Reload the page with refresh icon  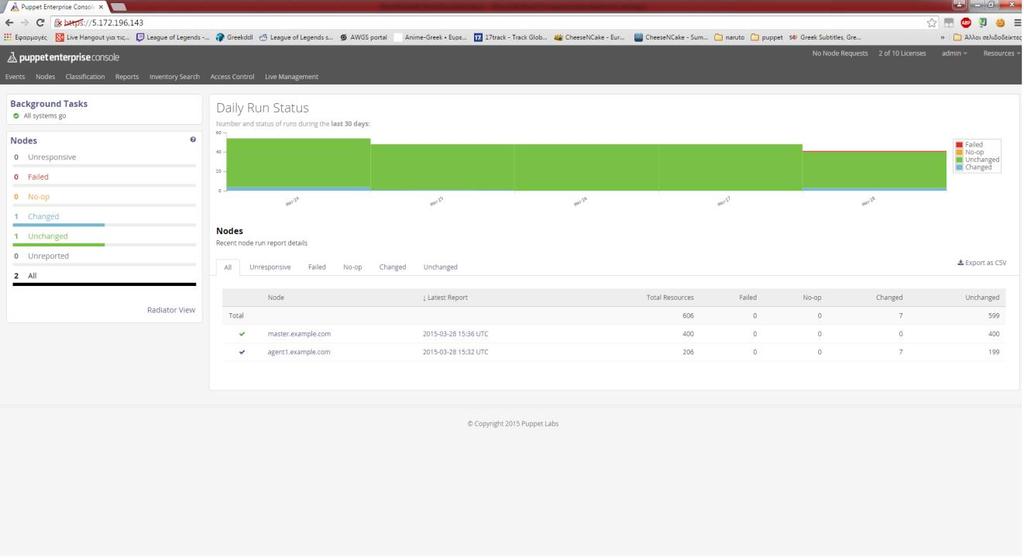click(x=40, y=22)
